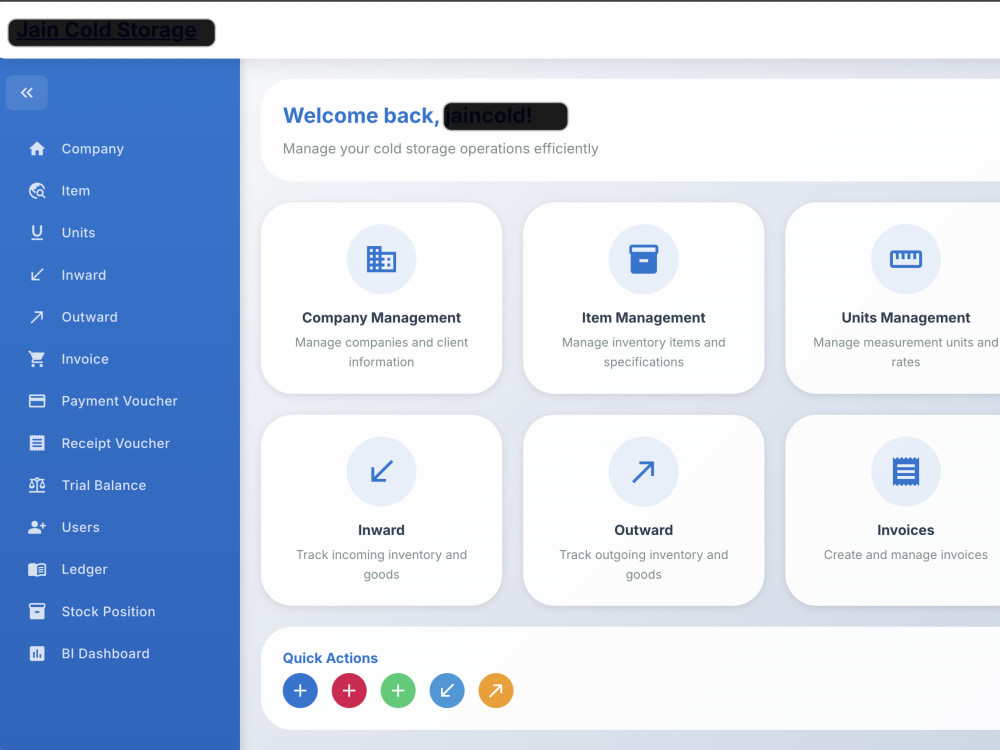The width and height of the screenshot is (1000, 750).
Task: Click the Stock Position archive icon
Action: click(37, 612)
